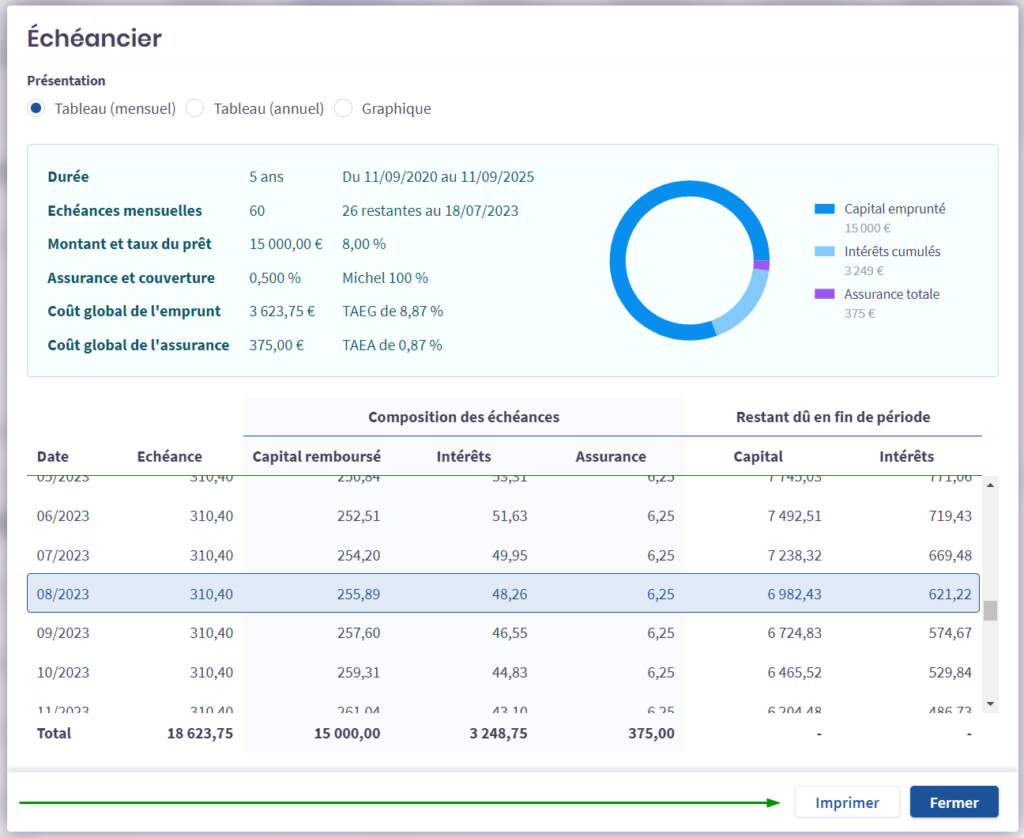
Task: Click the scrollbar down arrow in table
Action: point(991,704)
